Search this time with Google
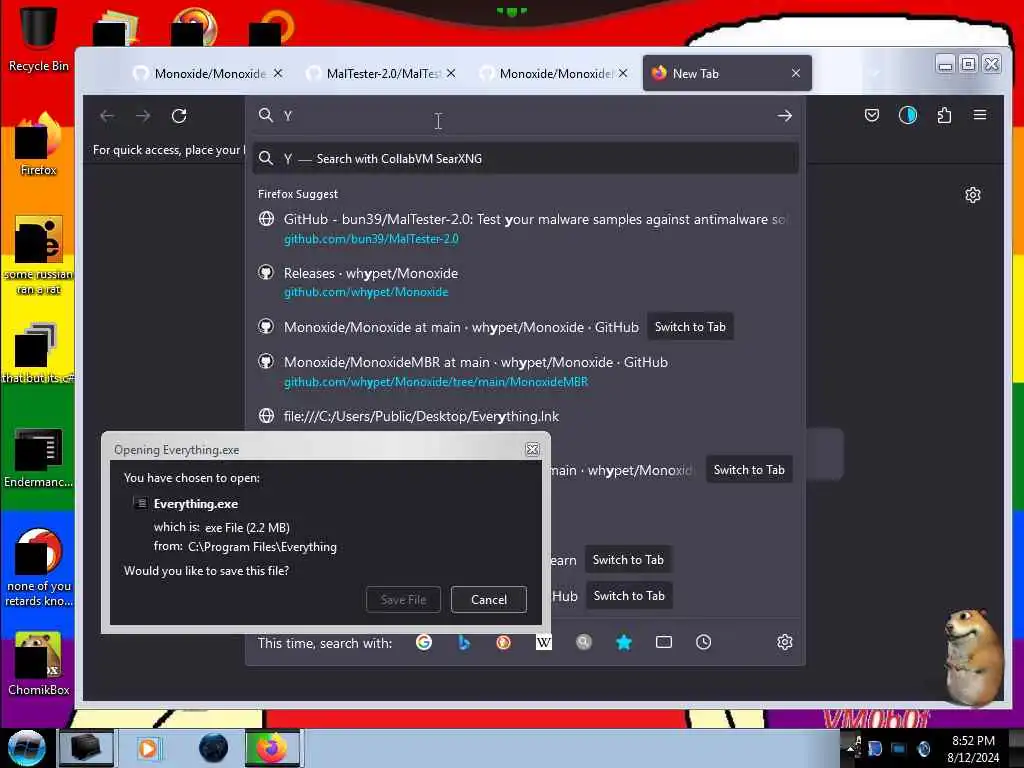Screen dimensions: 1024x768 [424, 643]
